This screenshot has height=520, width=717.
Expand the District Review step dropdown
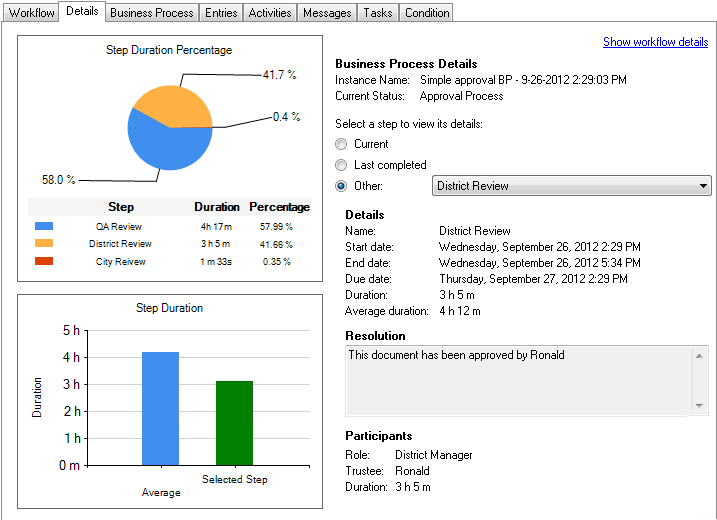coord(704,186)
